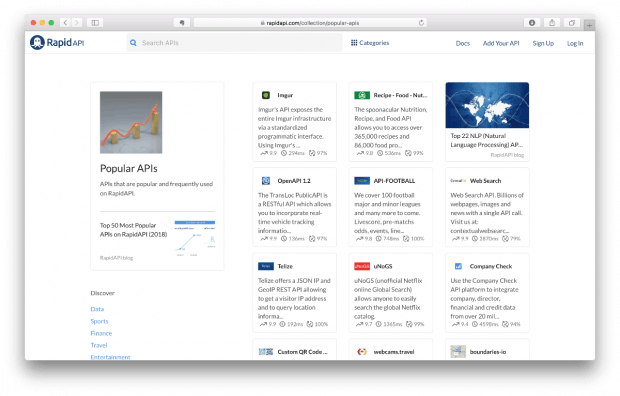Image resolution: width=620 pixels, height=396 pixels.
Task: Click the Safari share icon
Action: [x=552, y=23]
